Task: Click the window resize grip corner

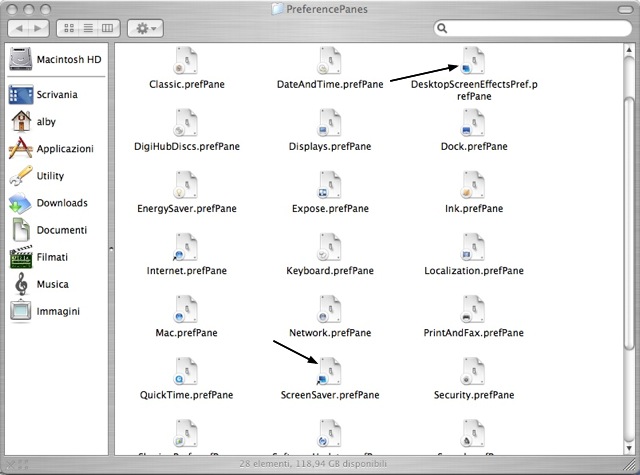Action: point(631,465)
